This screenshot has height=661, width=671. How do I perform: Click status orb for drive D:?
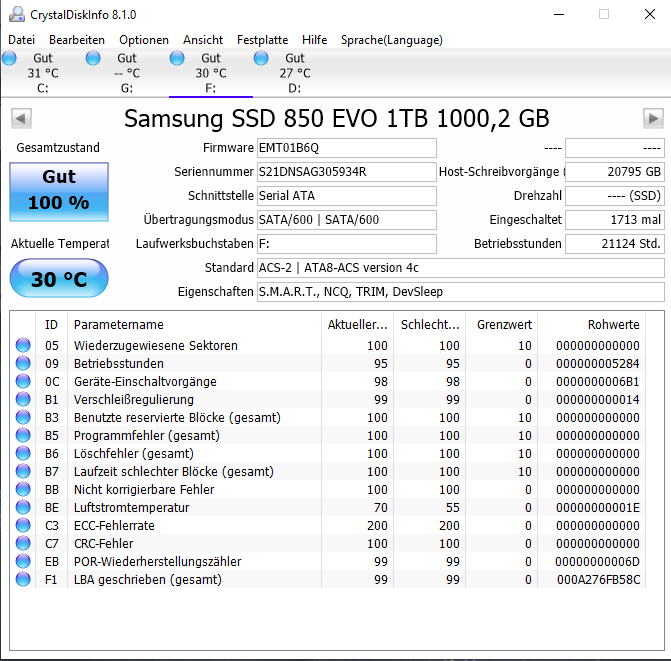click(261, 58)
